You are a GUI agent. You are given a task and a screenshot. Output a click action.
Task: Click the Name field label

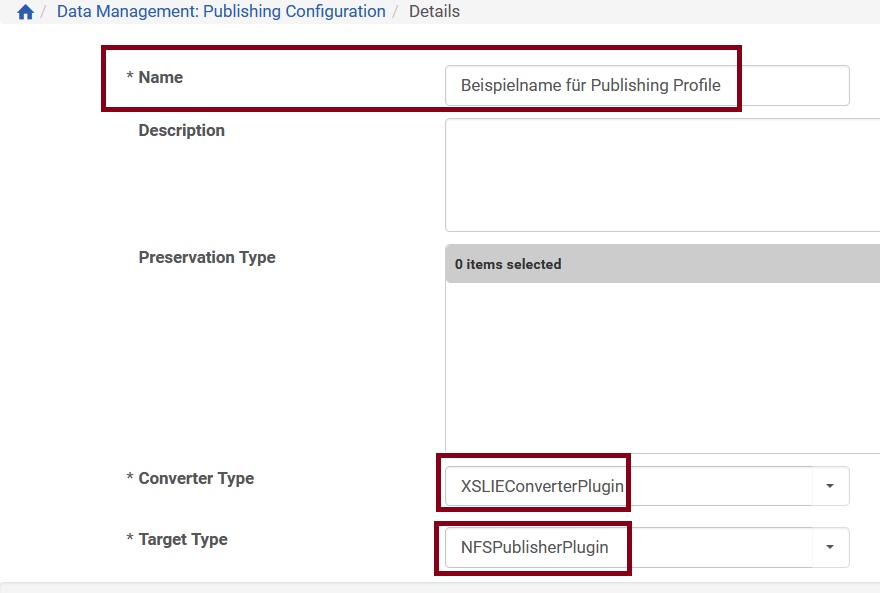160,77
